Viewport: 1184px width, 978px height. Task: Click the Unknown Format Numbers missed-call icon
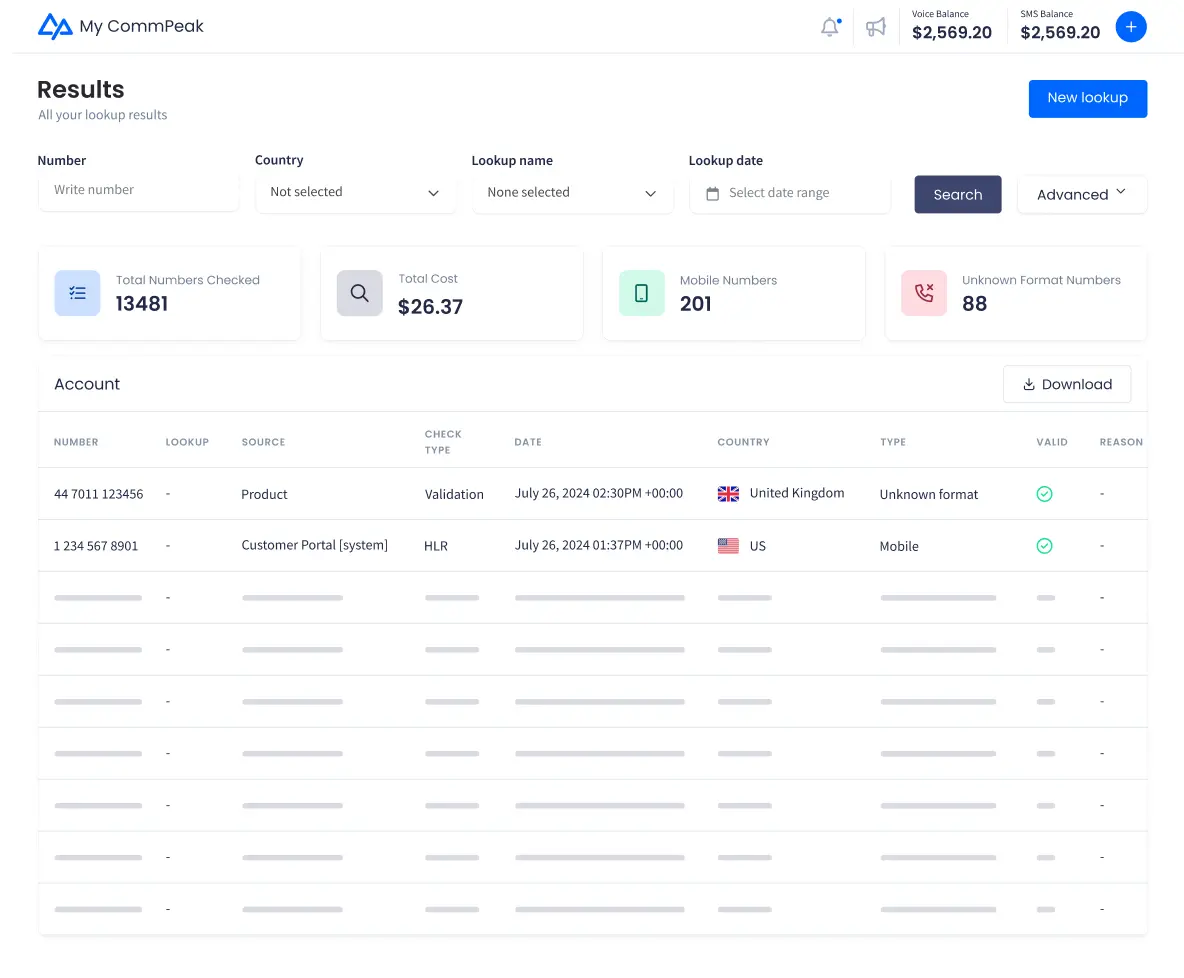[x=923, y=293]
